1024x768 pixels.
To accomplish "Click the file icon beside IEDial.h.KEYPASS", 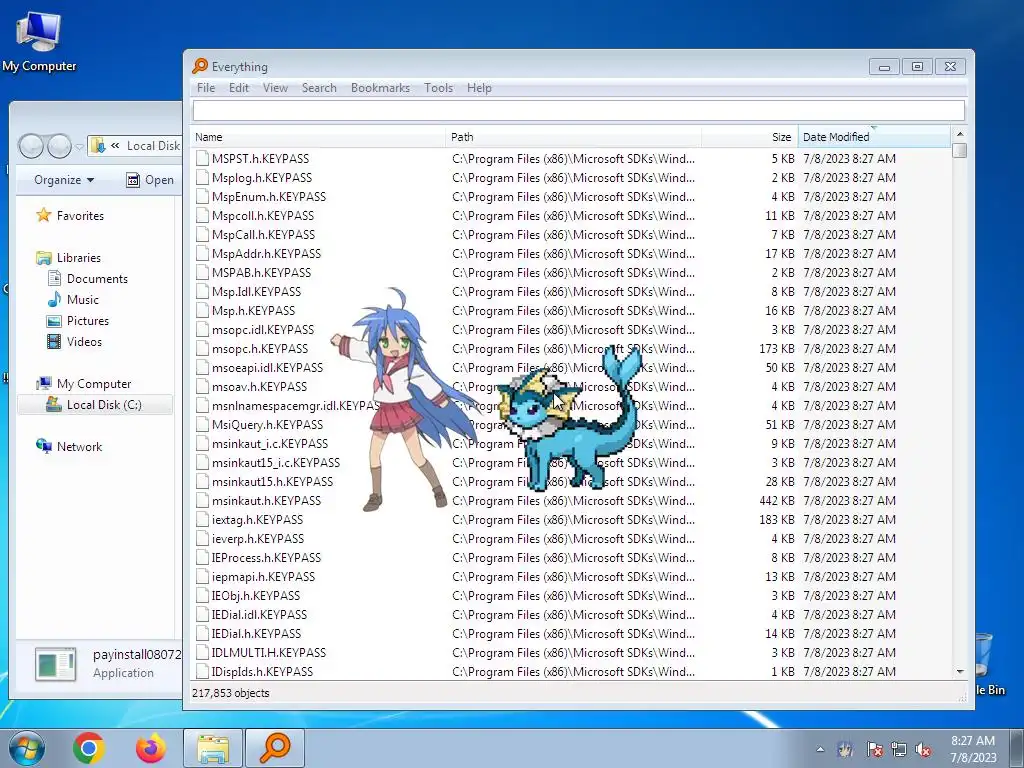I will pyautogui.click(x=202, y=633).
